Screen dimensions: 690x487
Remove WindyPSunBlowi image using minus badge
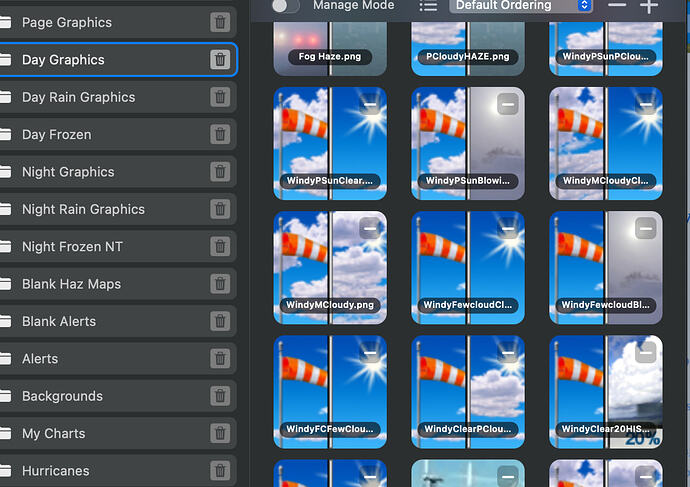[508, 105]
